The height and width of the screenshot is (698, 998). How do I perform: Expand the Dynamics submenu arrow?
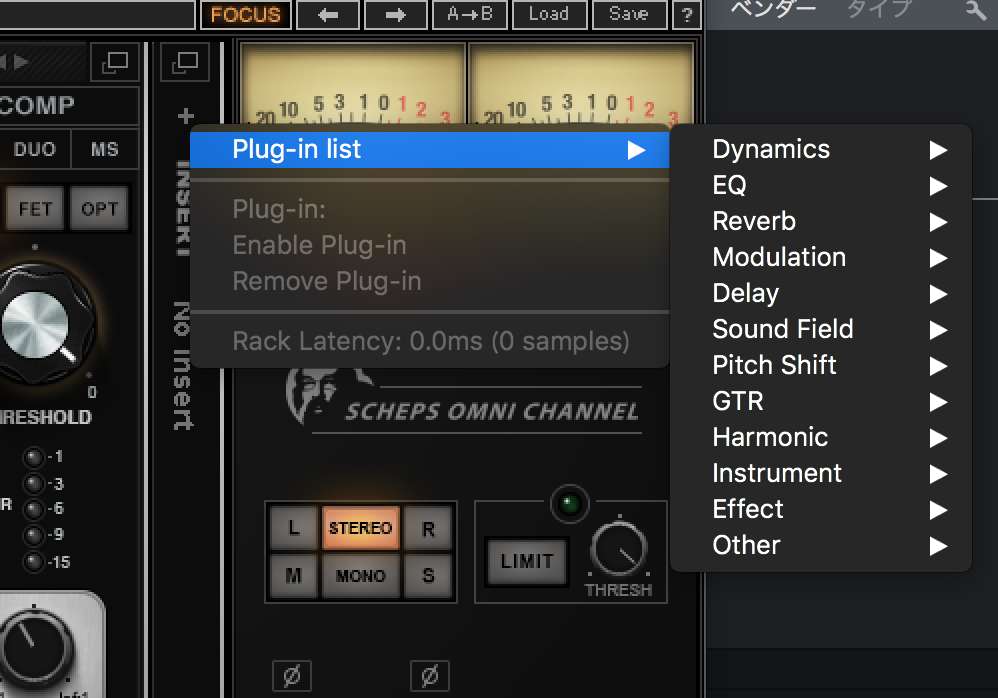pos(938,150)
